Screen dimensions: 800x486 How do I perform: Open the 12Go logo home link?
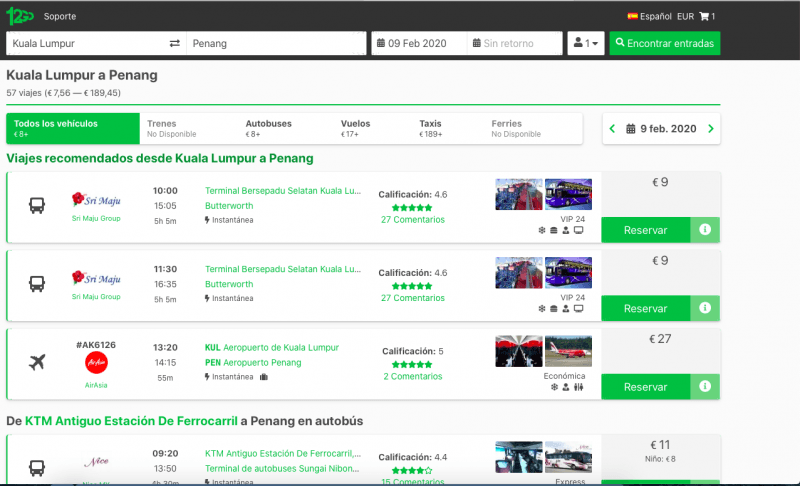[x=20, y=16]
